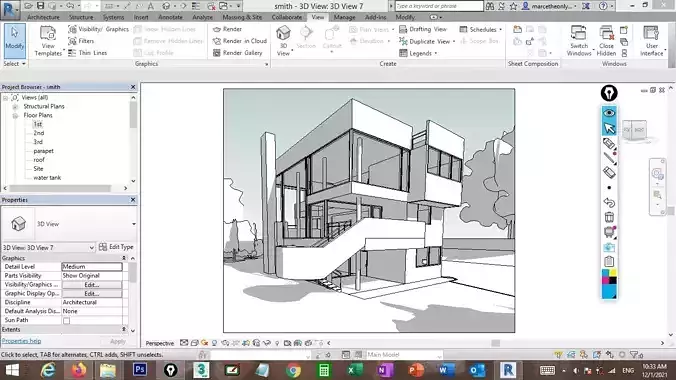Expand the Extents properties section

124,330
